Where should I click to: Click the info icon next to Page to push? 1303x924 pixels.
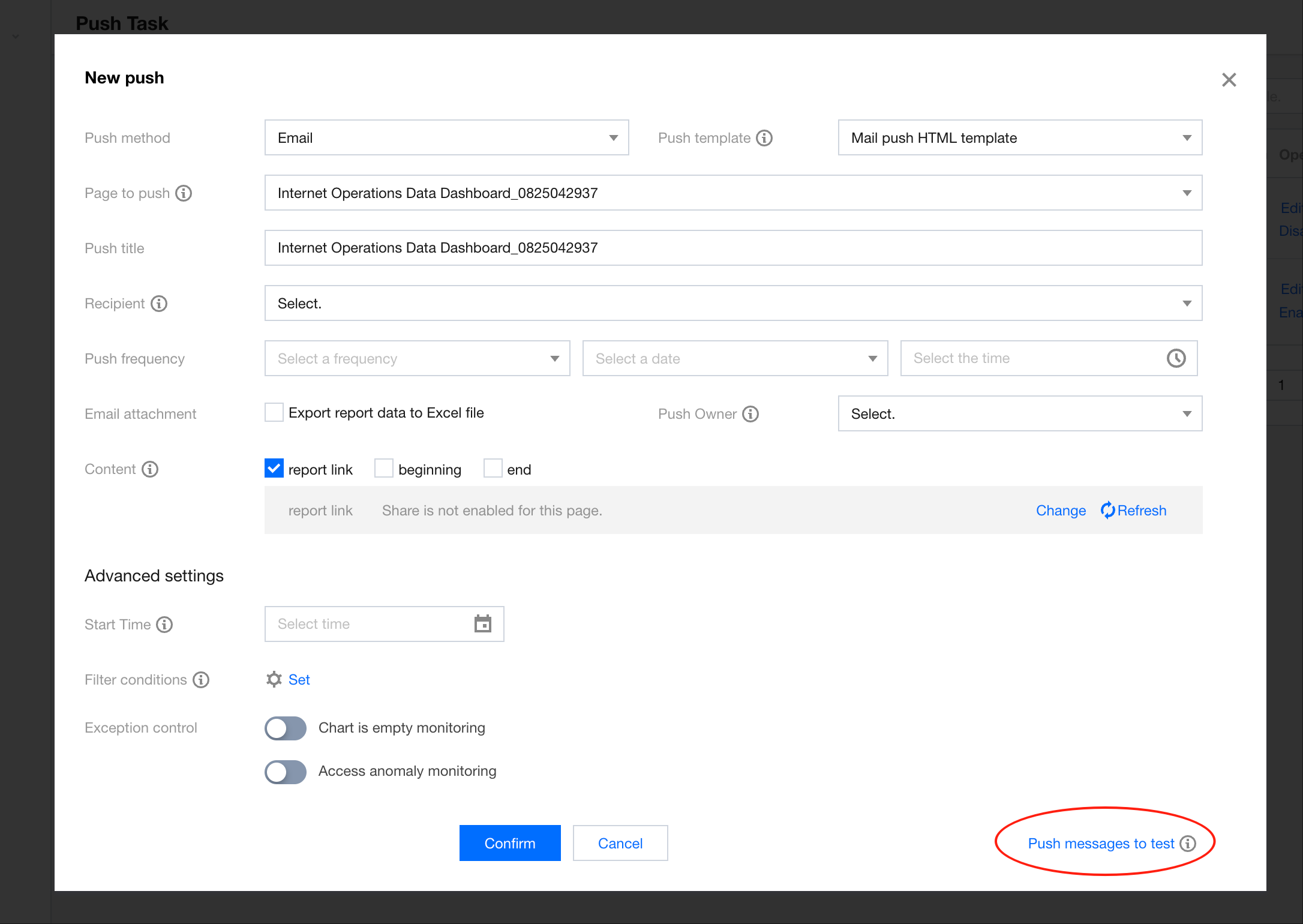click(184, 193)
